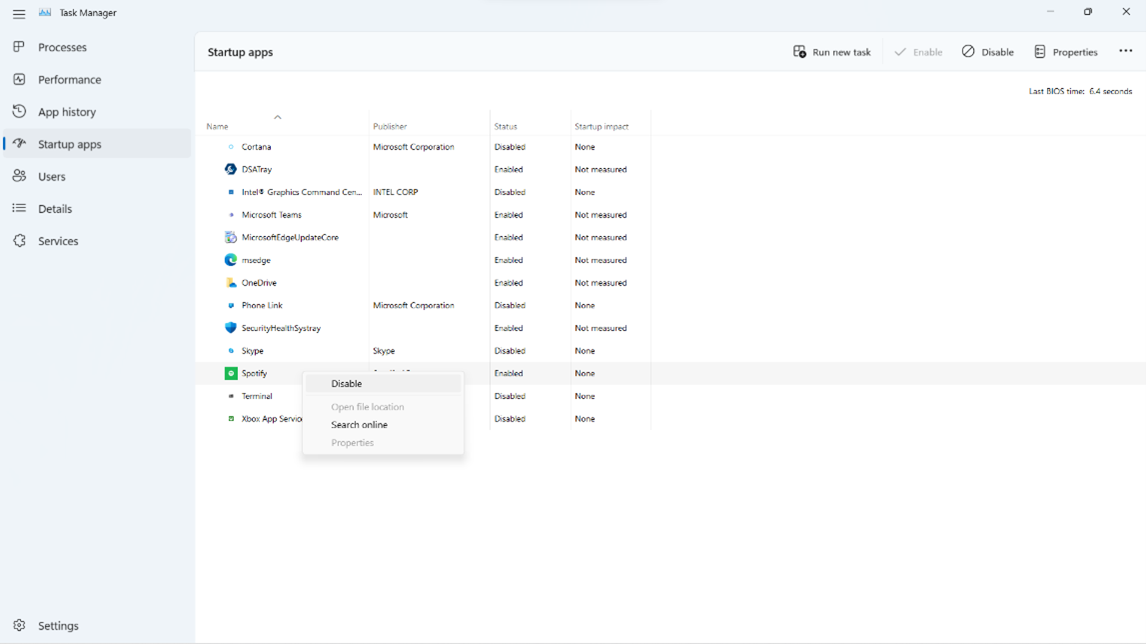Open the toolbar Properties button
1146x644 pixels.
[1065, 52]
